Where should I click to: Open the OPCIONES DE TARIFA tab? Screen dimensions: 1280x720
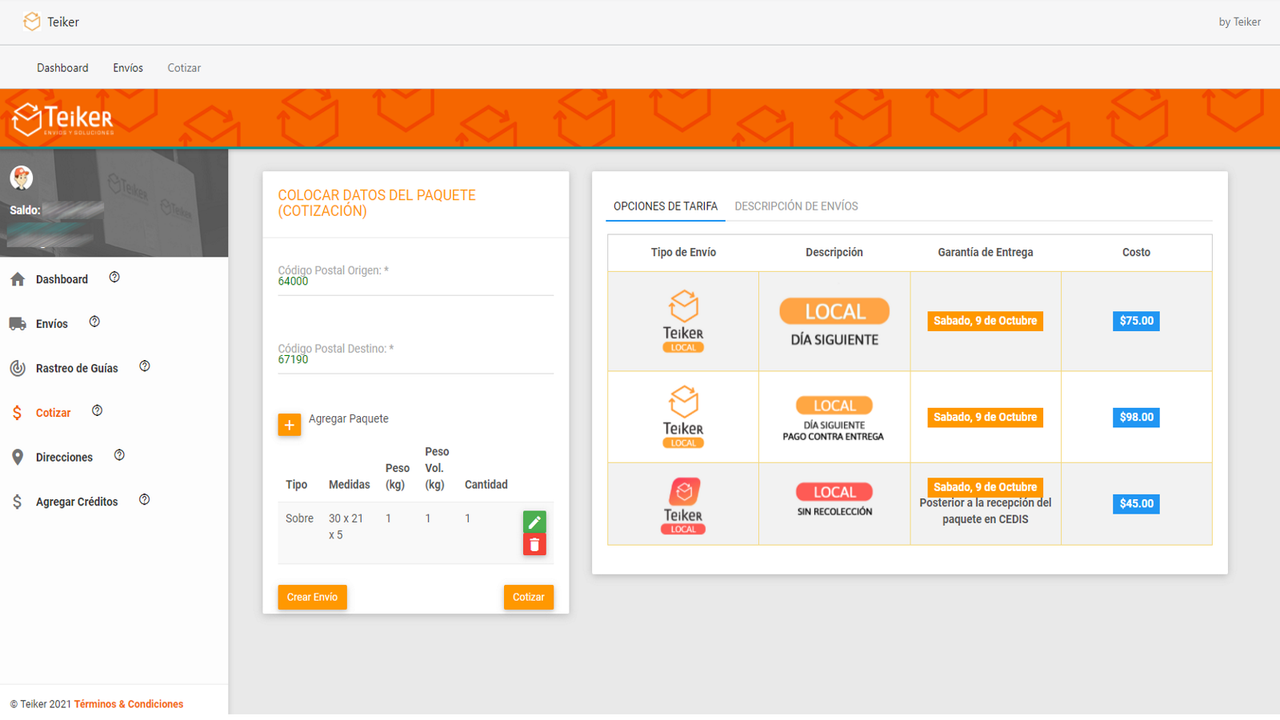coord(665,206)
